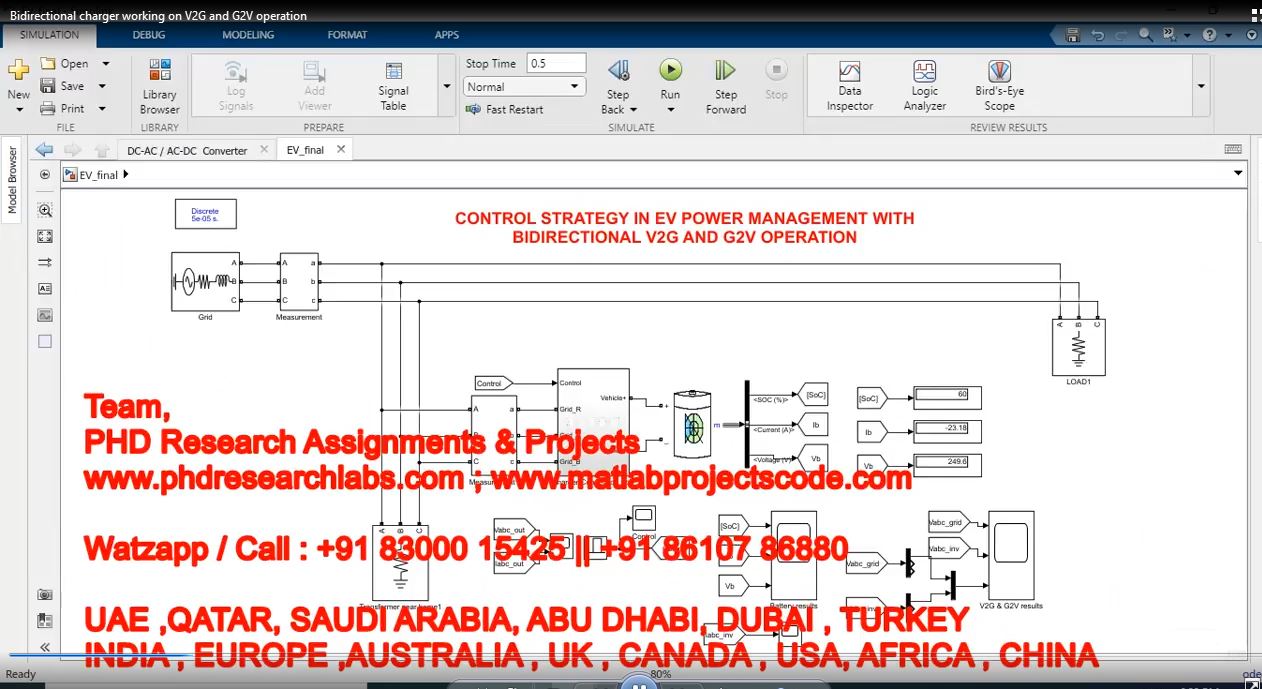Print the model diagram
1262x689 pixels.
pyautogui.click(x=63, y=108)
